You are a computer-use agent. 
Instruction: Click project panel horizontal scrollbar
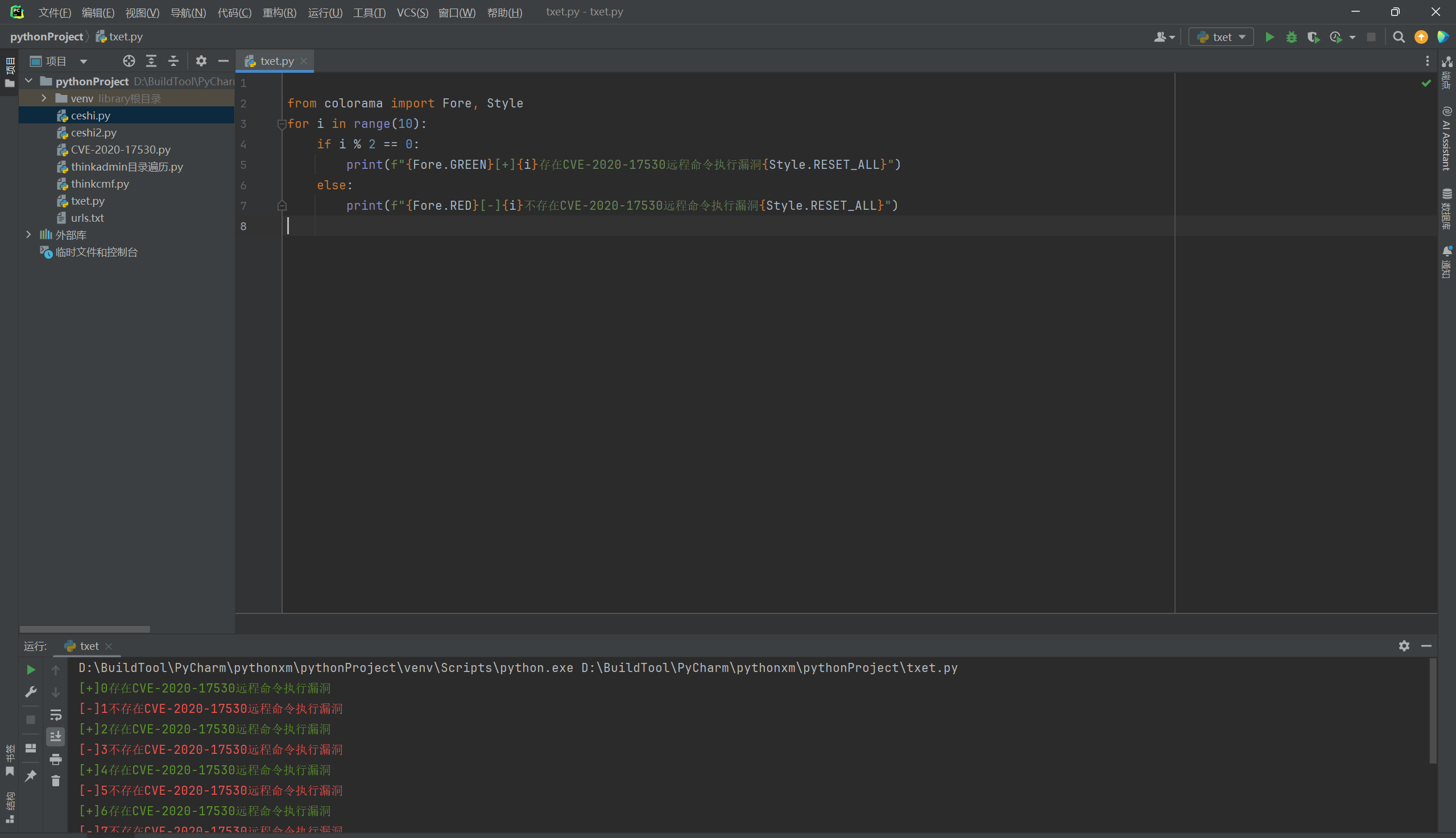pos(85,629)
